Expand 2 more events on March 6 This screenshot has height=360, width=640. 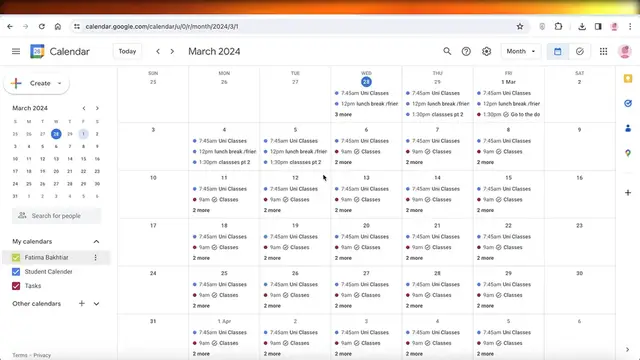click(x=343, y=162)
